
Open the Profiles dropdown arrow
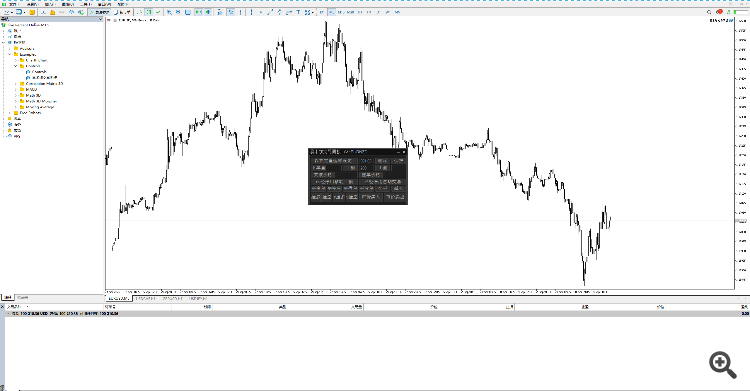point(24,12)
